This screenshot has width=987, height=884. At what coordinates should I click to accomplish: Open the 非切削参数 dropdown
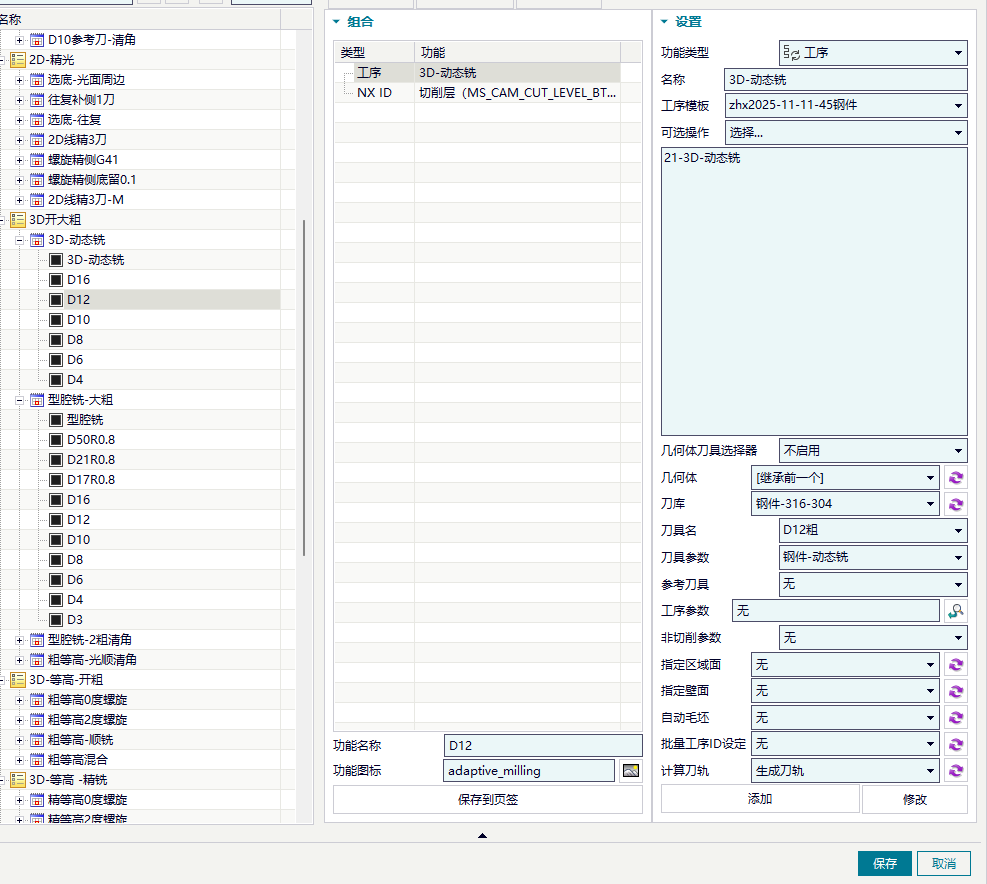pos(873,638)
